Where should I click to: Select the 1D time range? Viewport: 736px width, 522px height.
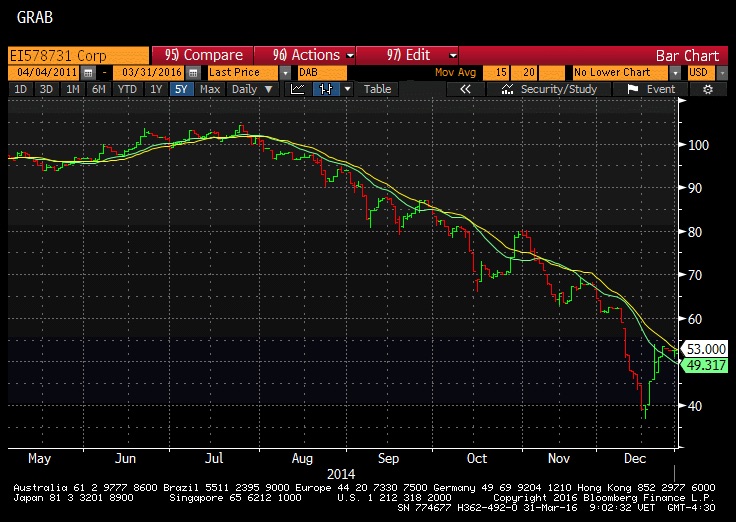20,89
